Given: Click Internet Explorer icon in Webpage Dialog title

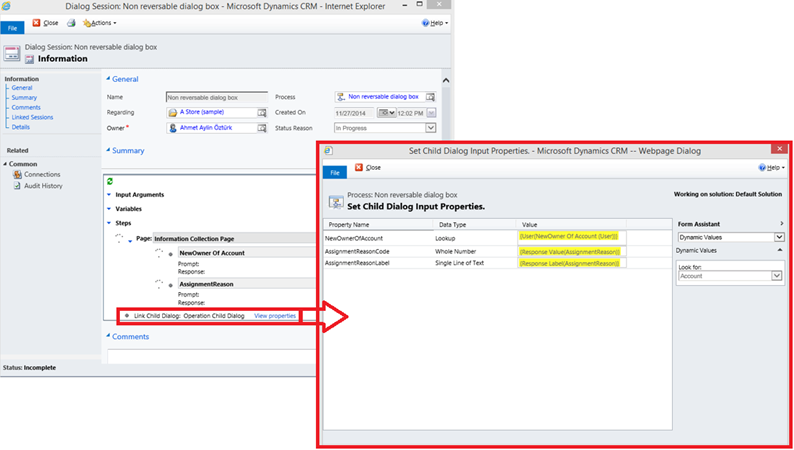Looking at the screenshot, I should coord(328,151).
